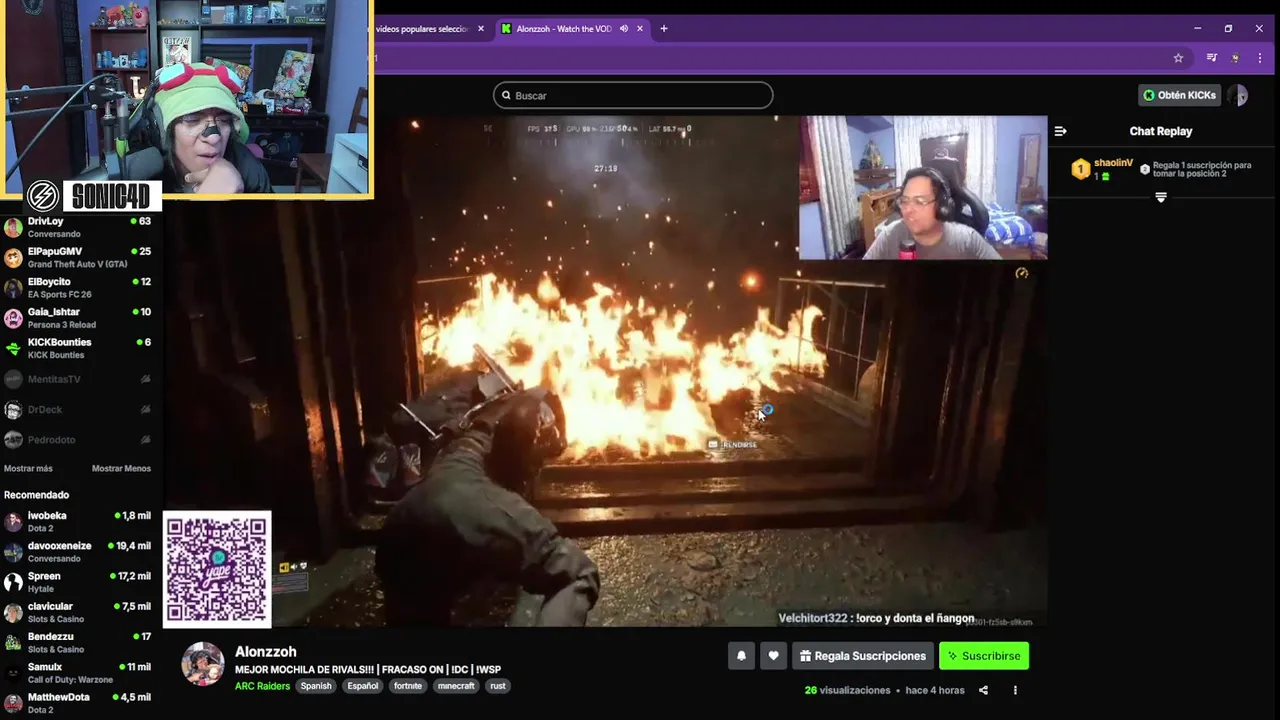Close the Alonzzoh VOD tab

tap(640, 28)
